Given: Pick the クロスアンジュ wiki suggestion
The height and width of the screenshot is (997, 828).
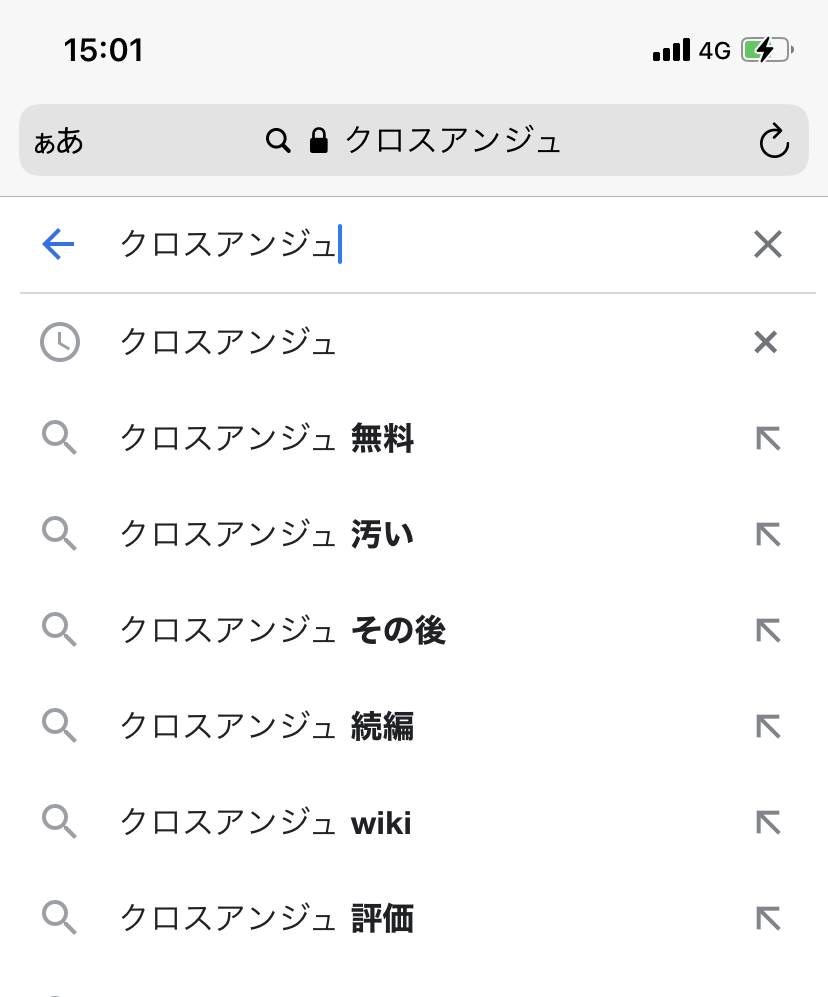Looking at the screenshot, I should click(265, 823).
